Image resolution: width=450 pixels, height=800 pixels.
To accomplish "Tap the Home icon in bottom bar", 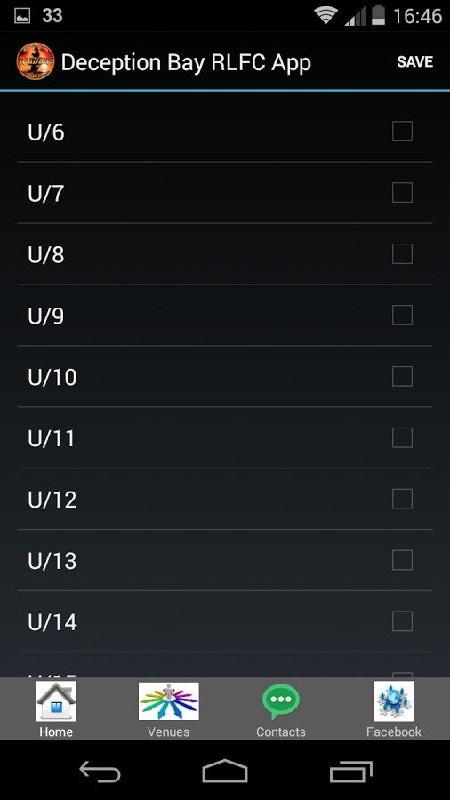I will (x=56, y=702).
